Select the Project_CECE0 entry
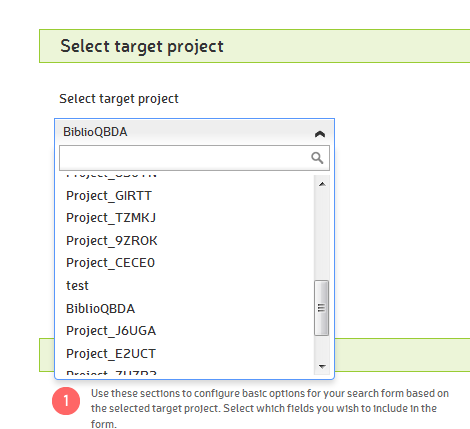Screen dimensions: 470x429 pyautogui.click(x=190, y=263)
